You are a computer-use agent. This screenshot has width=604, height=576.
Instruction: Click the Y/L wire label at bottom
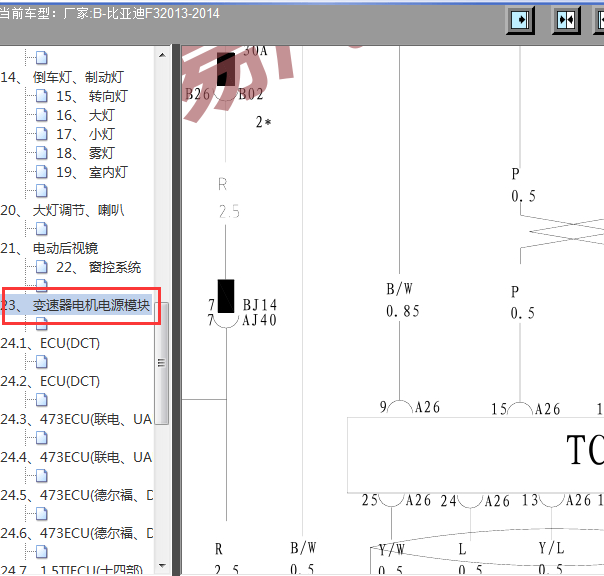coord(551,548)
